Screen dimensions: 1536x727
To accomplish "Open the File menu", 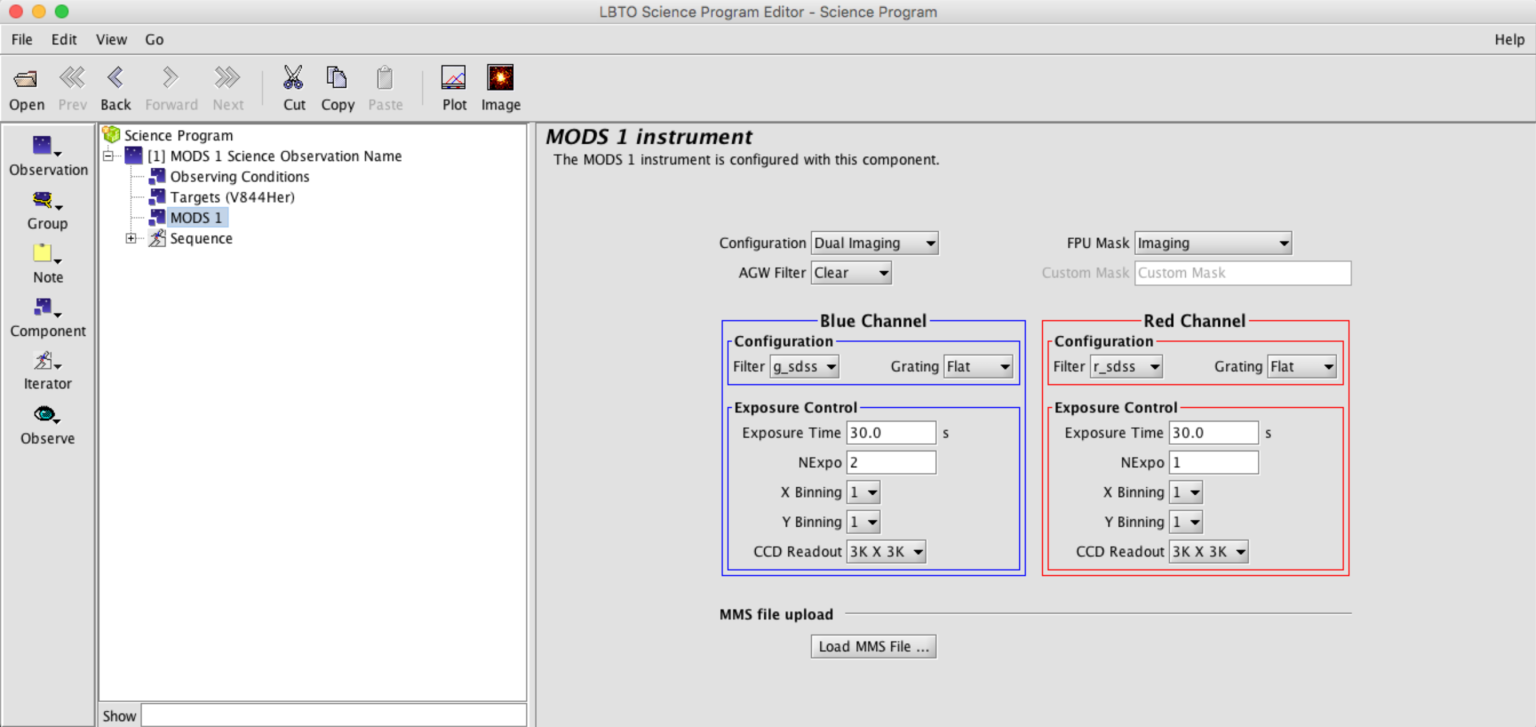I will tap(22, 40).
